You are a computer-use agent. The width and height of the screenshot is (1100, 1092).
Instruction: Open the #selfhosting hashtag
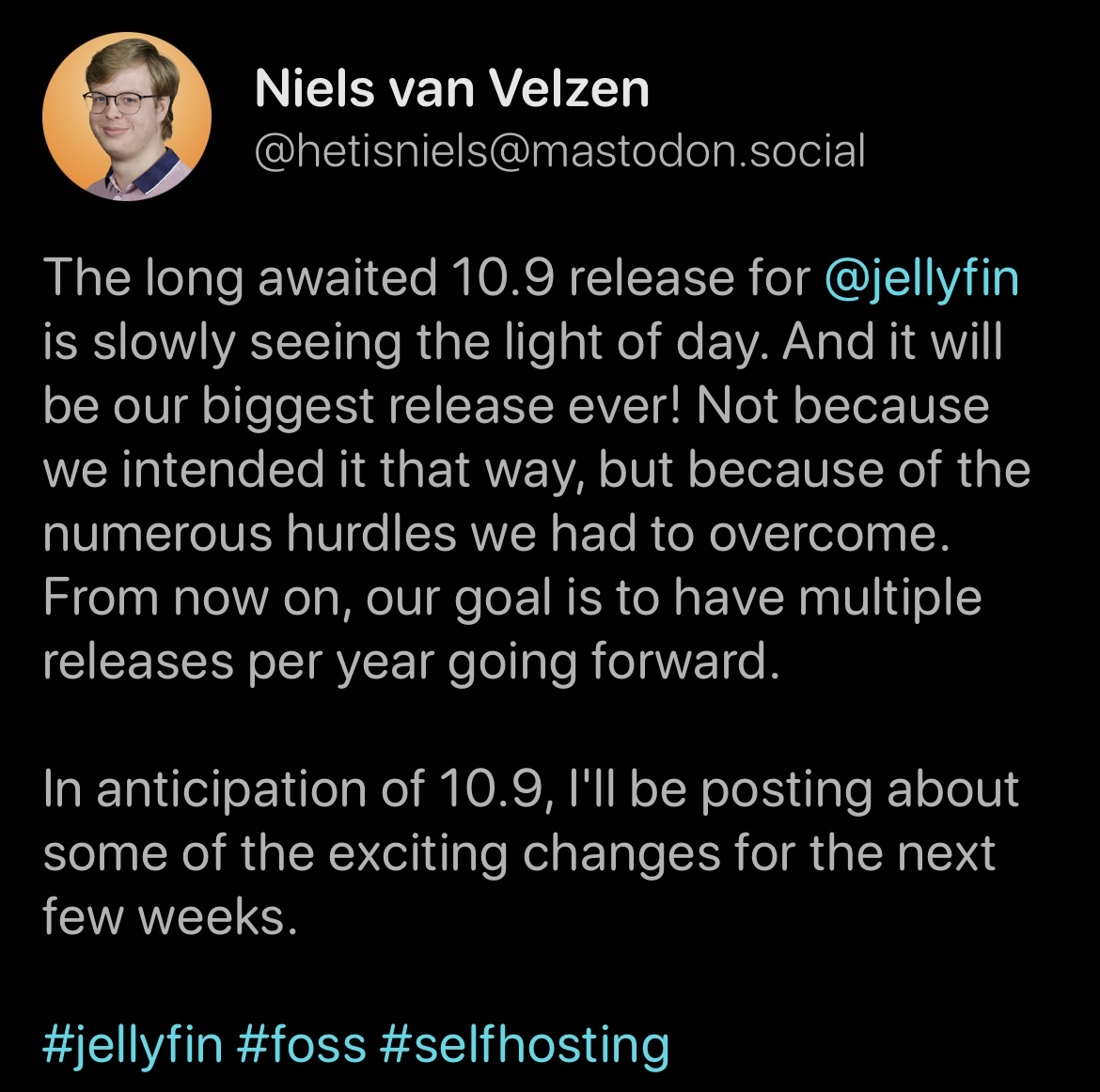[x=524, y=1044]
